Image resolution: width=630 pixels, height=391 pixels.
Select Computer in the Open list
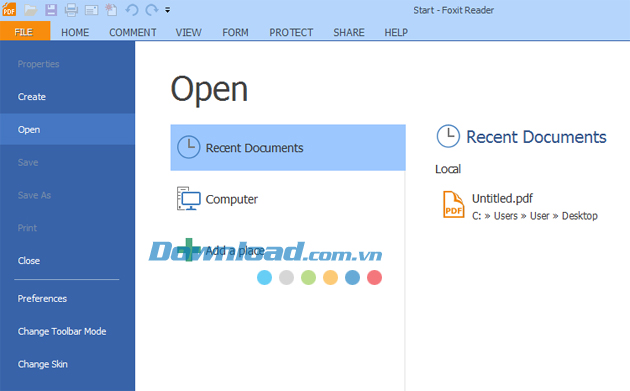(x=288, y=199)
